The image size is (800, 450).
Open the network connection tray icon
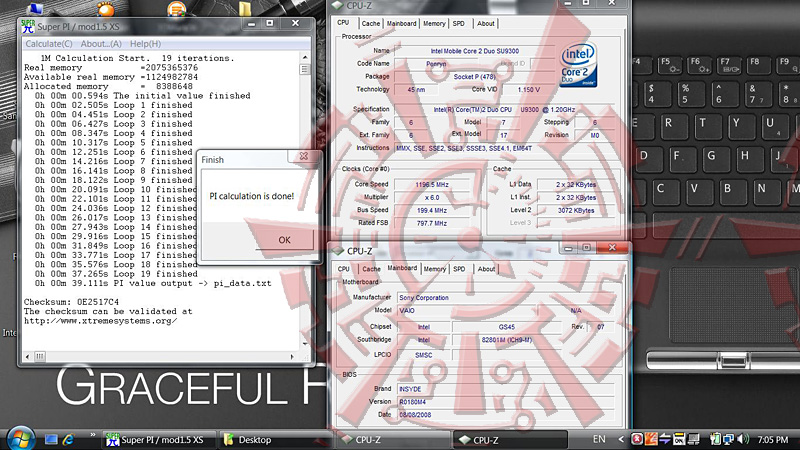[x=729, y=439]
